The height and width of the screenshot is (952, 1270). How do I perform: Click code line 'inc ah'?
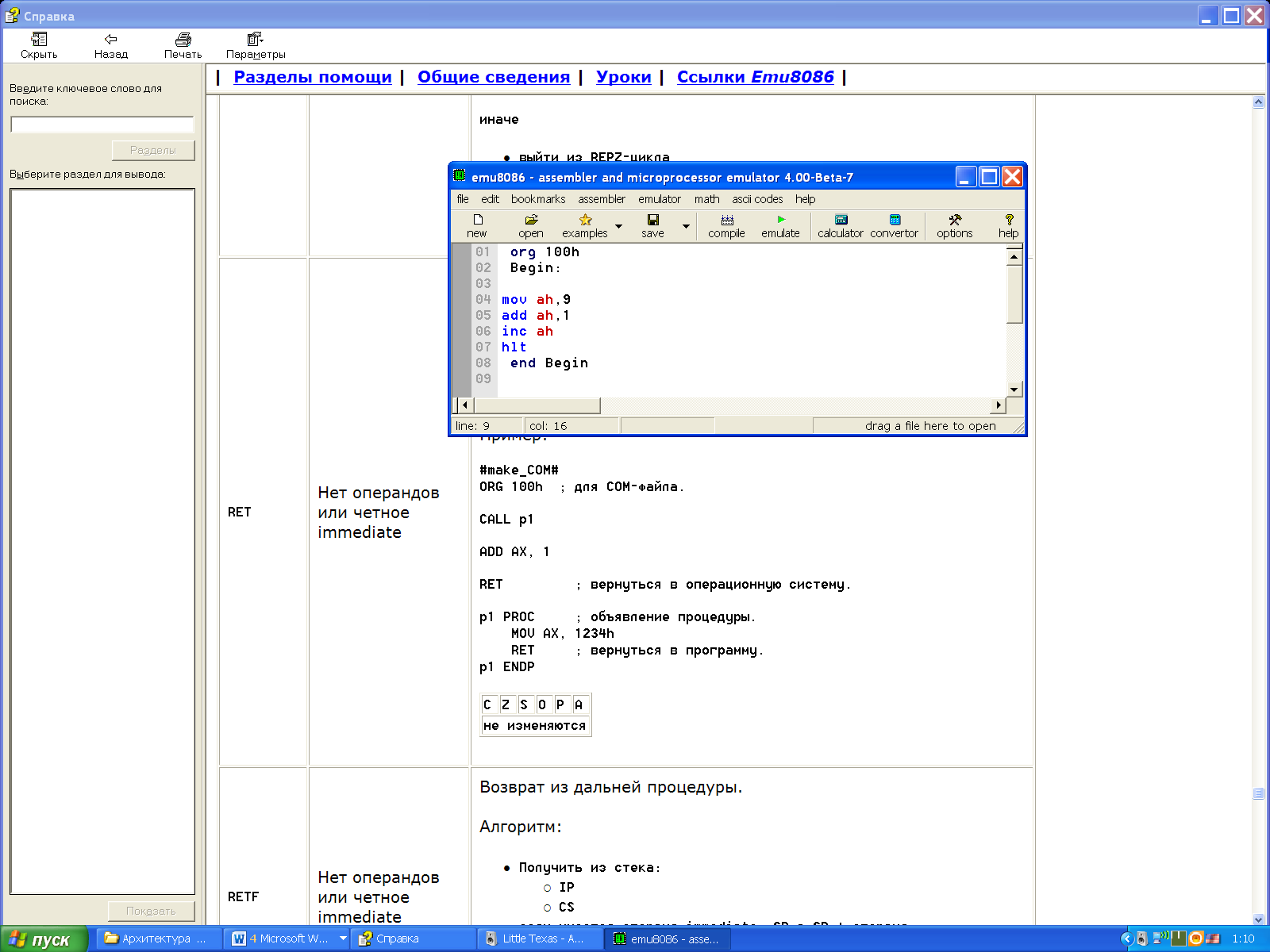tap(527, 331)
